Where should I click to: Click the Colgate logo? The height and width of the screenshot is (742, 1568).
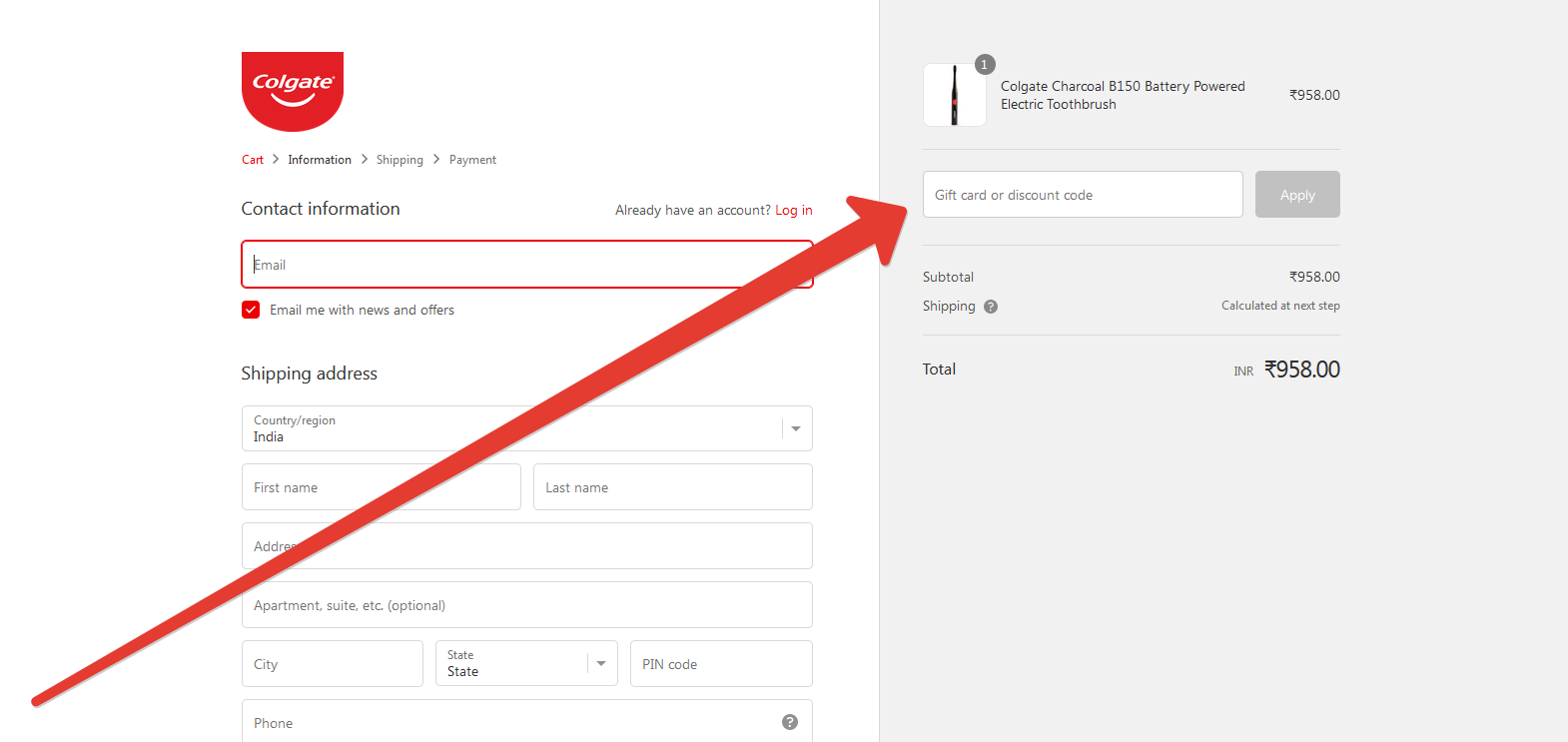click(293, 92)
